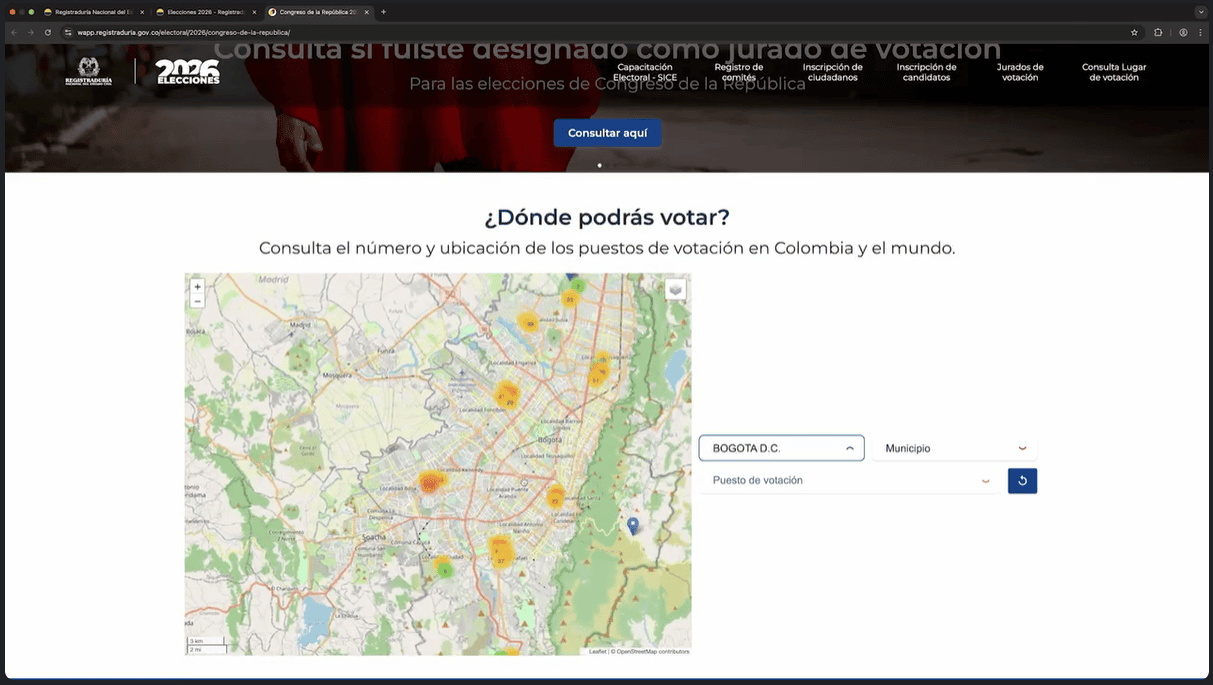Click the 2026 Elecciones logo

click(187, 72)
